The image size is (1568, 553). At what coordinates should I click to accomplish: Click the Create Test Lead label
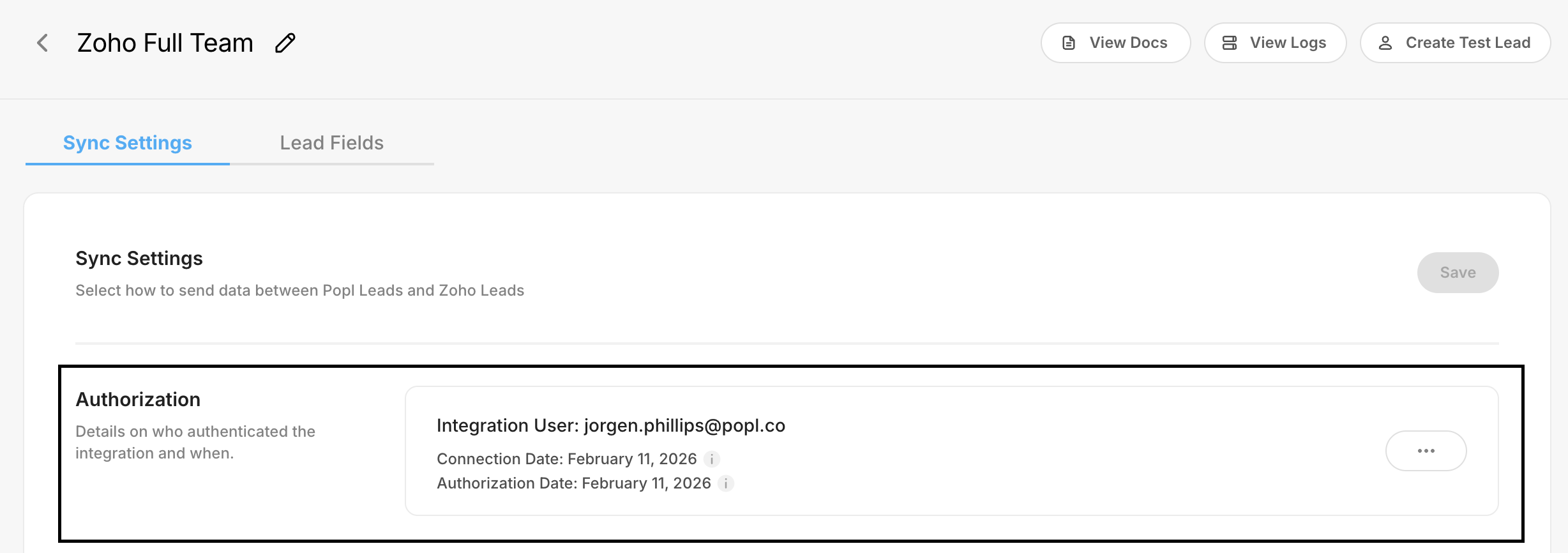(1468, 43)
